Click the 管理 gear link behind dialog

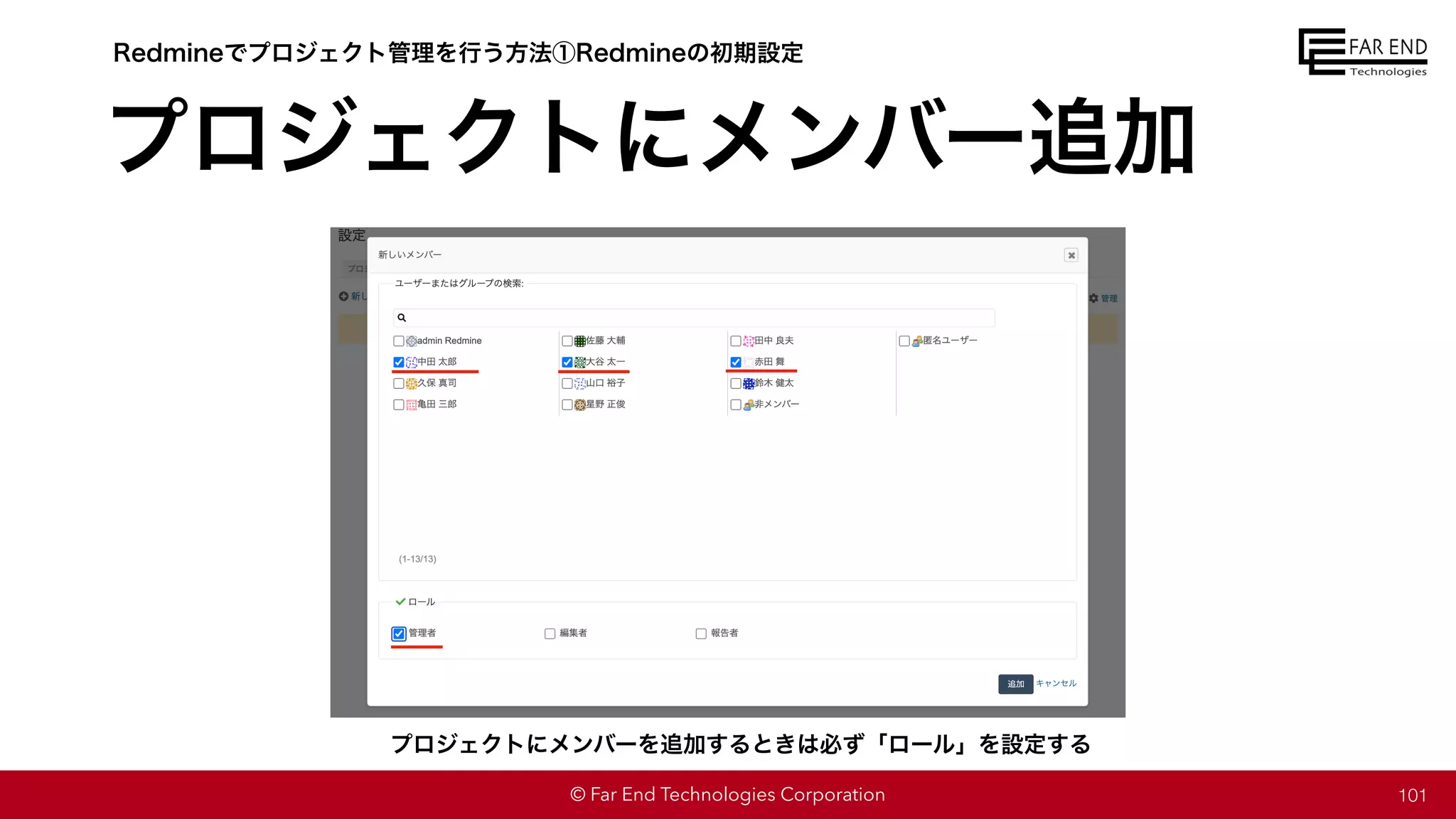tap(1103, 299)
